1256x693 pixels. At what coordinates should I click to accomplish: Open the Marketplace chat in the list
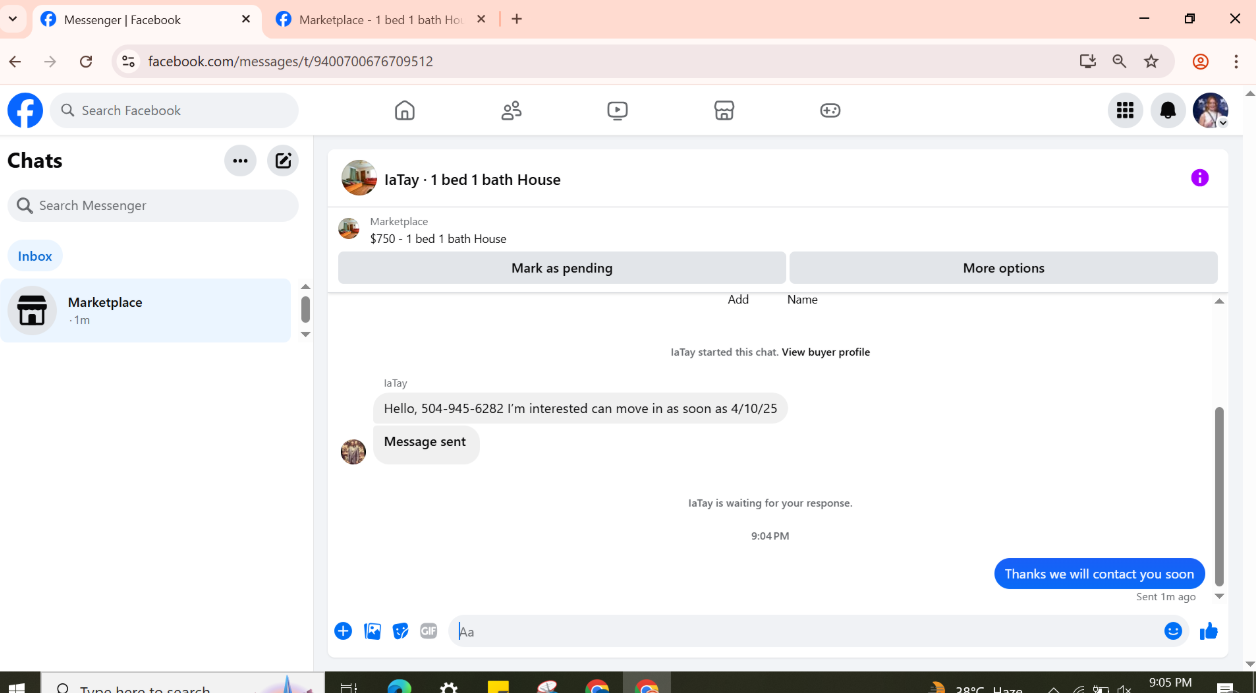[146, 310]
